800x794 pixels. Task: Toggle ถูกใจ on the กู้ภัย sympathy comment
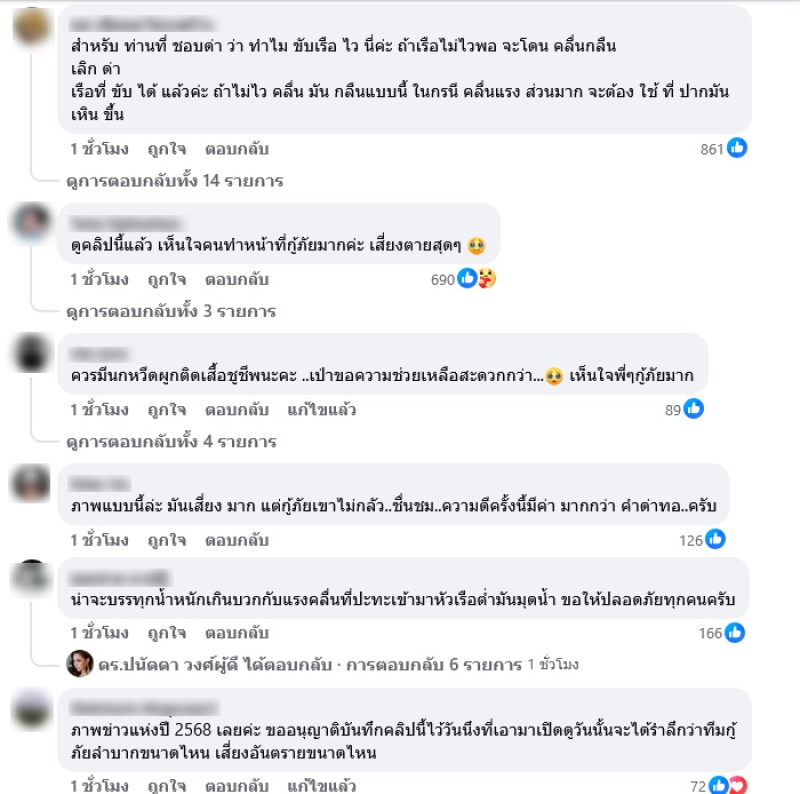point(166,280)
